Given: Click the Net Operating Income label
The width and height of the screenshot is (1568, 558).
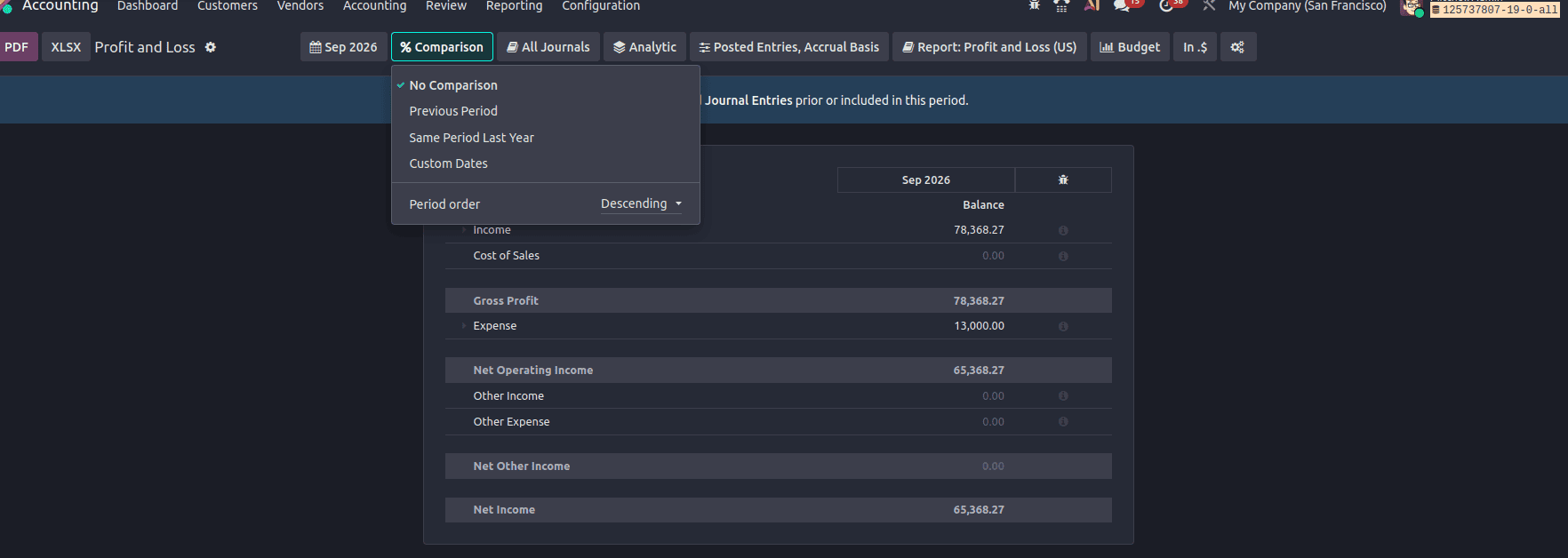Looking at the screenshot, I should (x=532, y=371).
